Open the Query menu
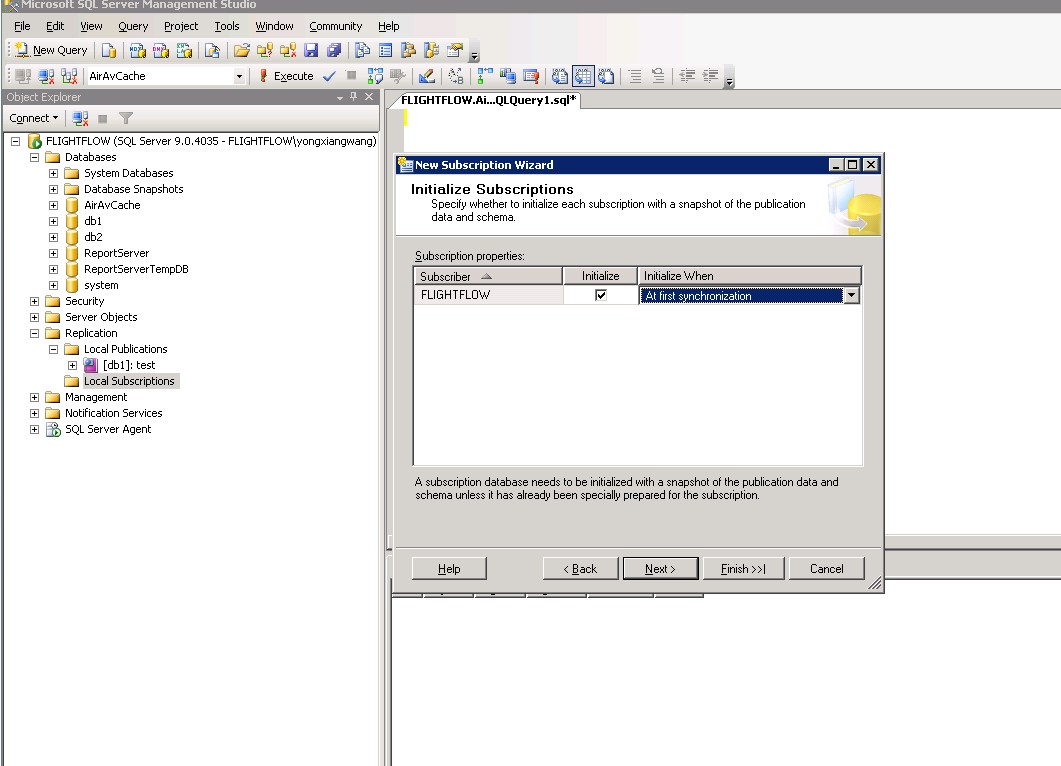The image size is (1061, 766). click(133, 26)
